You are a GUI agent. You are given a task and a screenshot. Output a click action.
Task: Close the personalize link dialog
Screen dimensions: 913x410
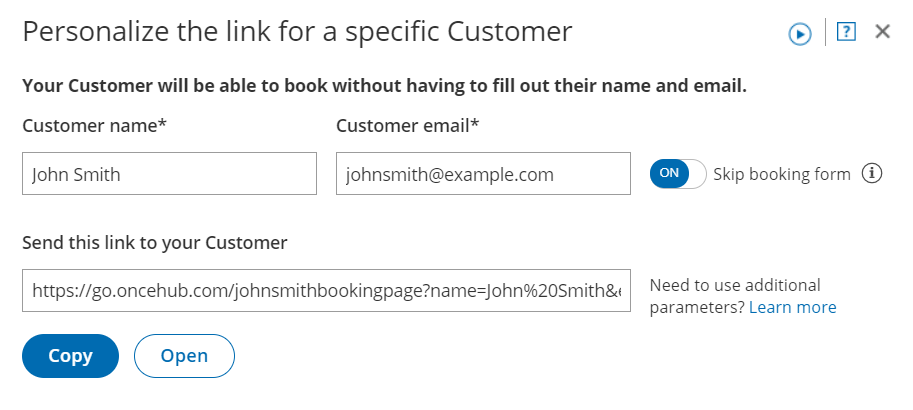point(882,32)
